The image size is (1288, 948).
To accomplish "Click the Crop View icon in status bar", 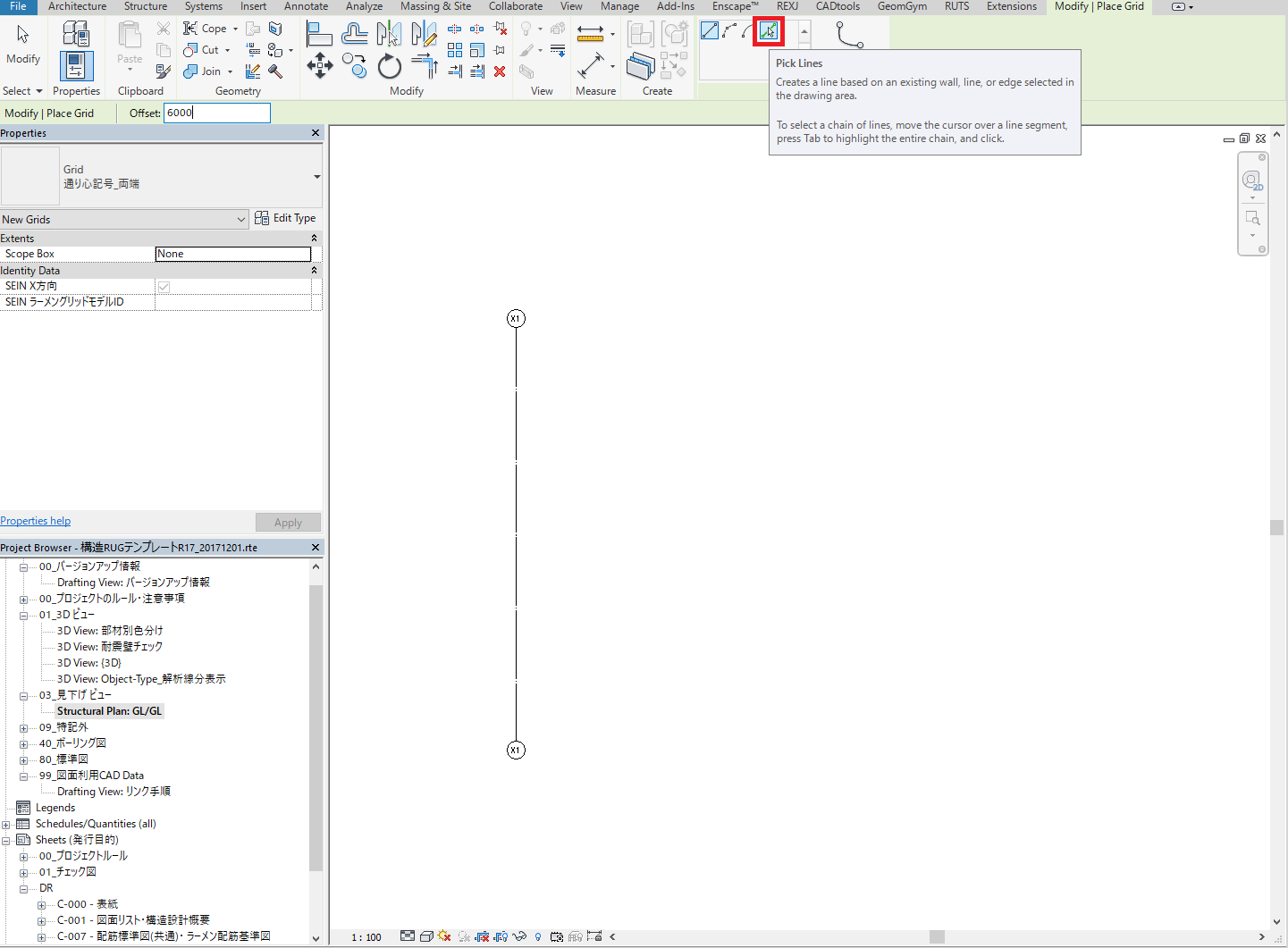I will [x=482, y=936].
